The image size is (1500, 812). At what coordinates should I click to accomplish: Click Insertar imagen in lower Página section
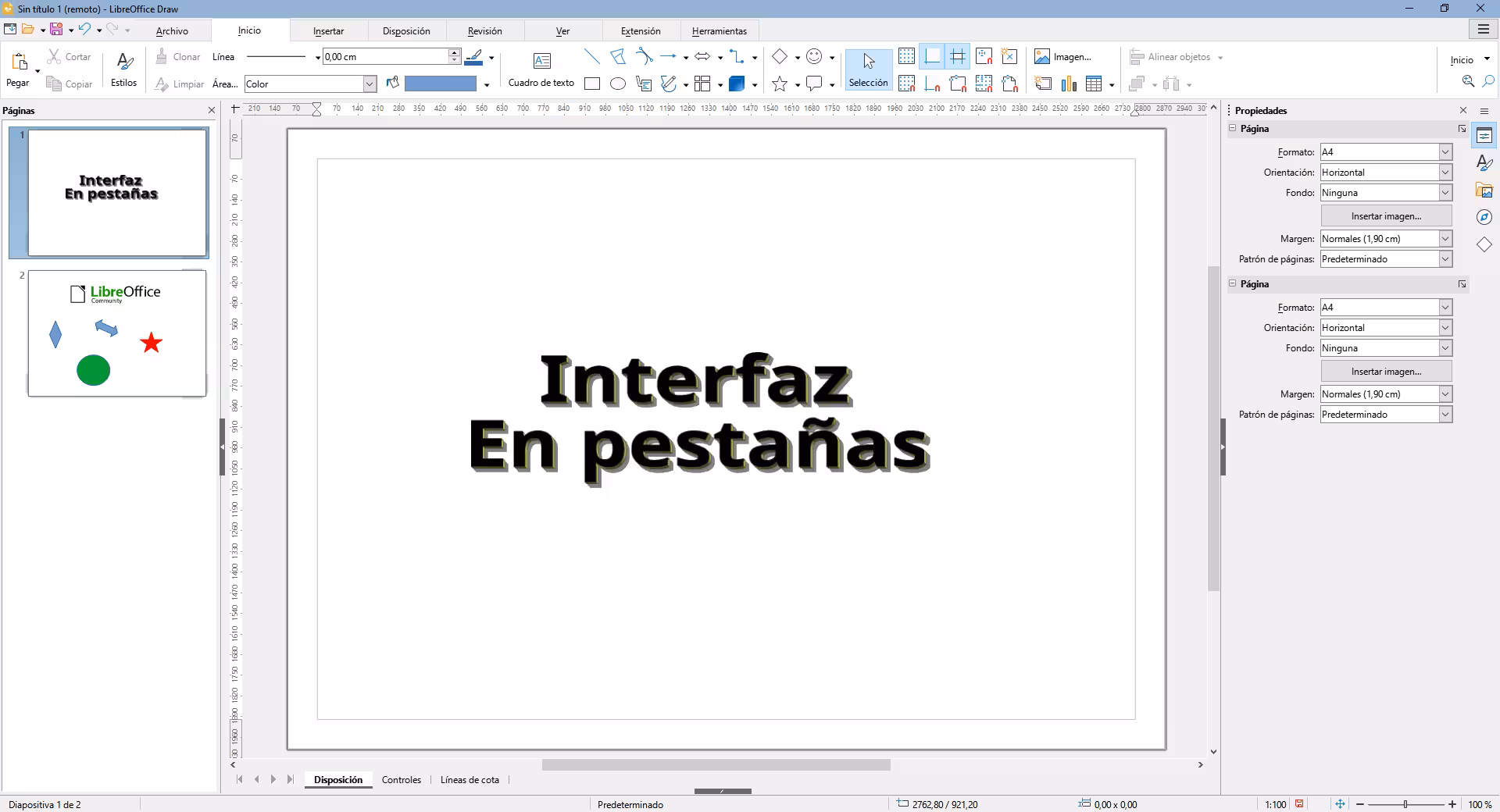[1386, 372]
